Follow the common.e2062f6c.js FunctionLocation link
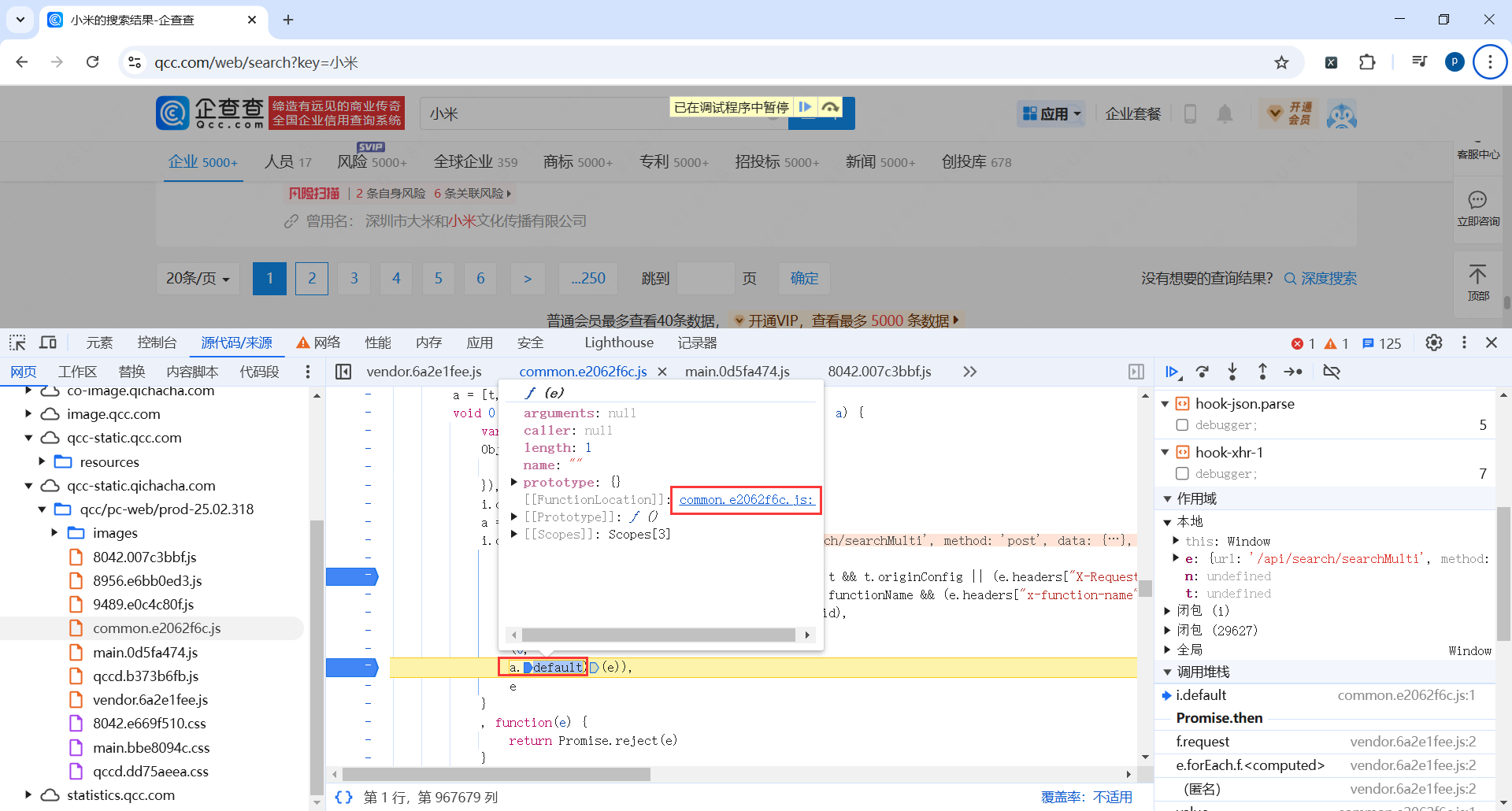Screen dimensions: 1512x811 point(746,500)
